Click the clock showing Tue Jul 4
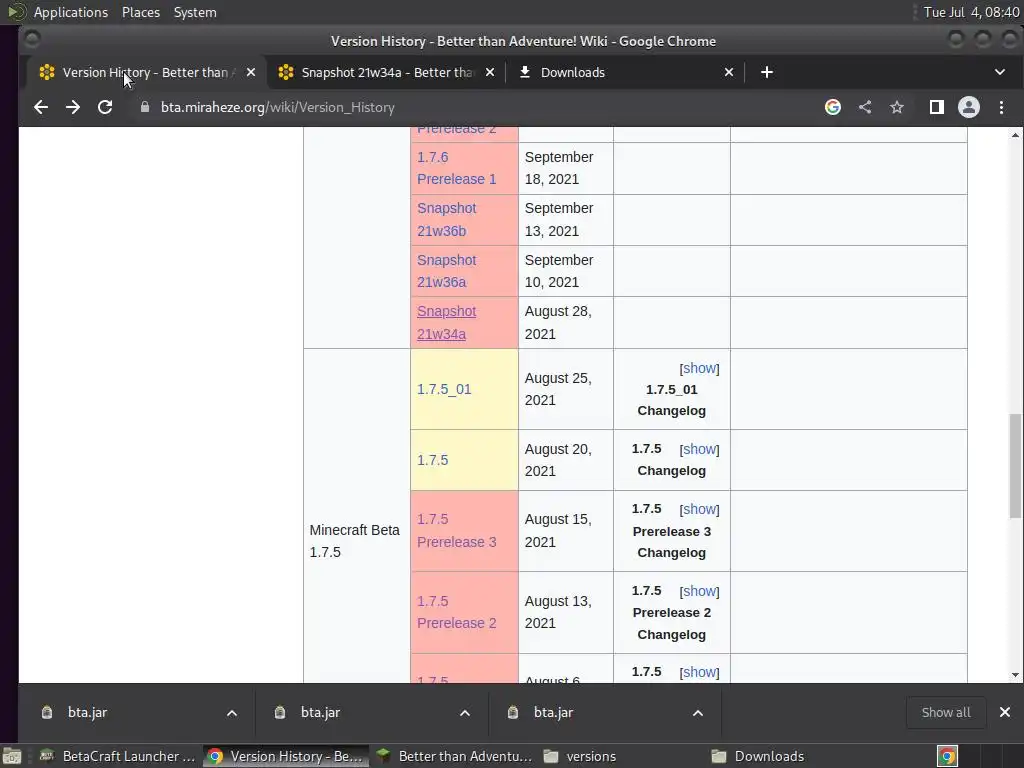The image size is (1024, 768). [970, 12]
